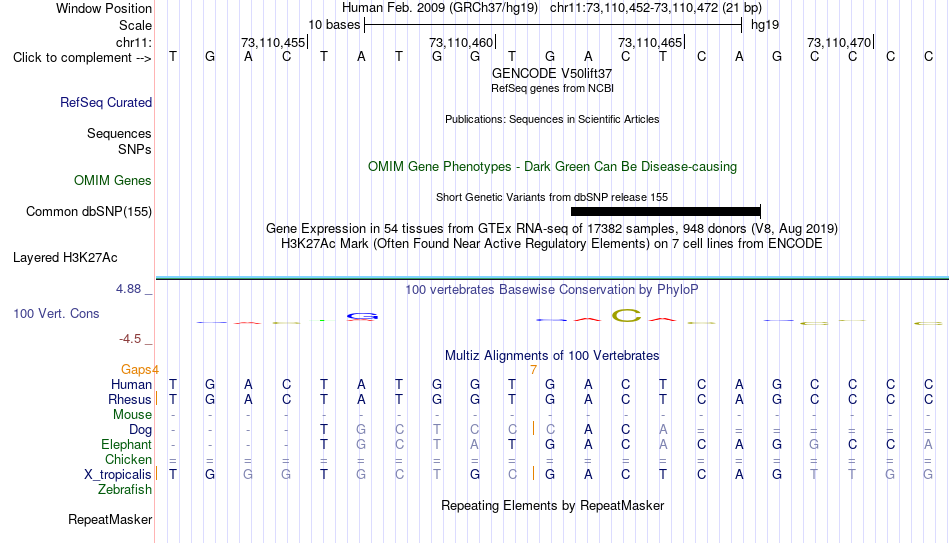950x543 pixels.
Task: Click 'Multiz Alignments of 100 Vertebrates' title
Action: point(552,356)
